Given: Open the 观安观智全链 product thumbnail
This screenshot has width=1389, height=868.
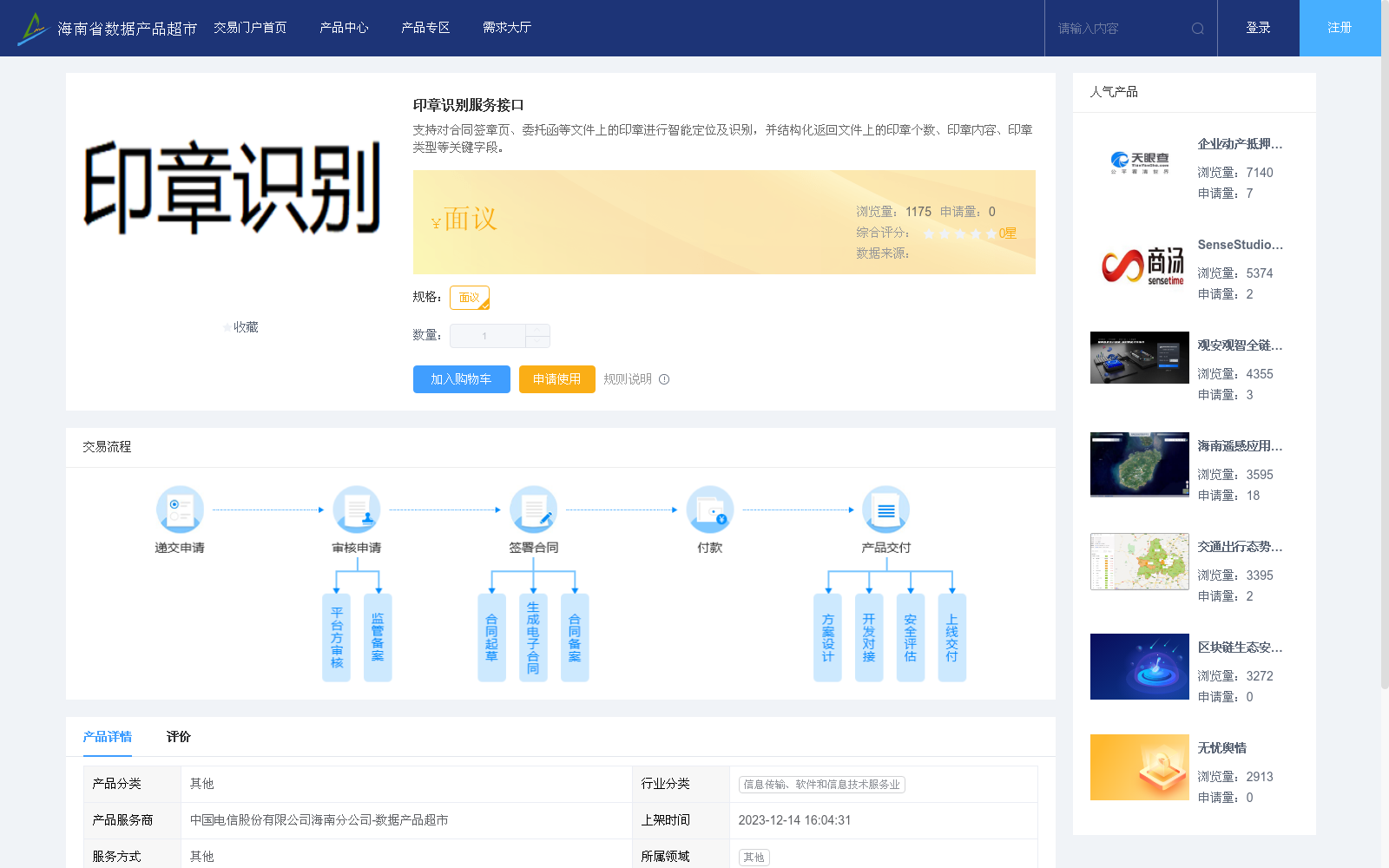Looking at the screenshot, I should point(1140,358).
